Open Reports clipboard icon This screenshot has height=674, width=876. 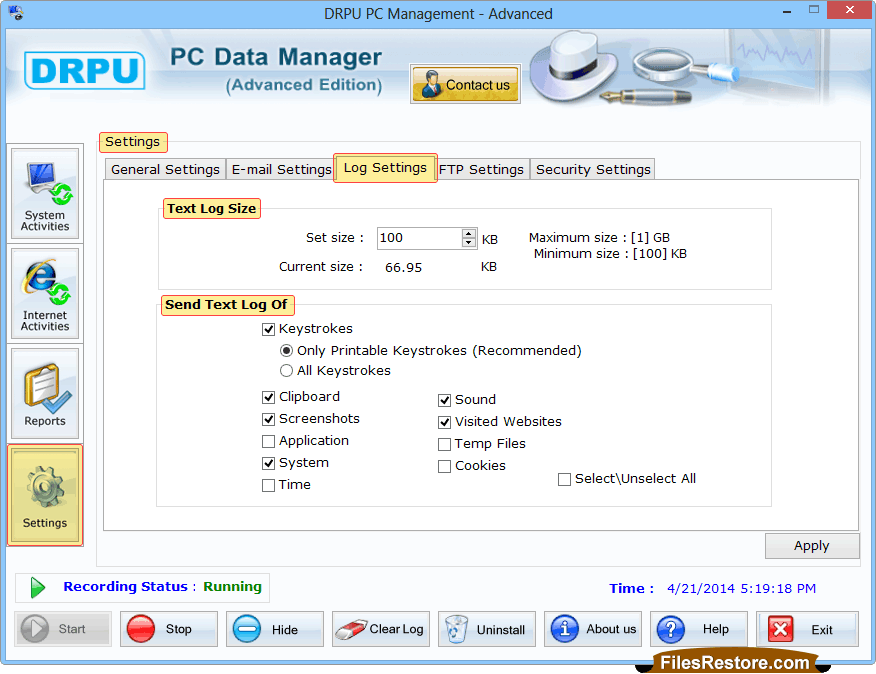tap(45, 389)
